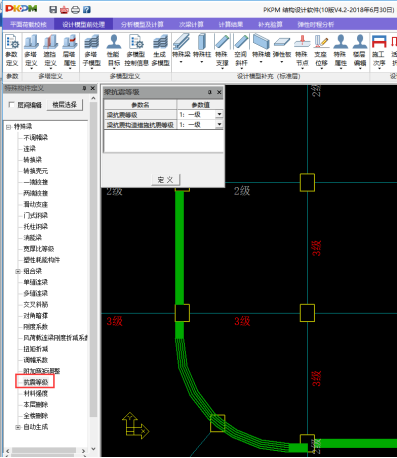397x458 pixels.
Task: Close the 梁抗震等级 dialog
Action: pos(219,92)
